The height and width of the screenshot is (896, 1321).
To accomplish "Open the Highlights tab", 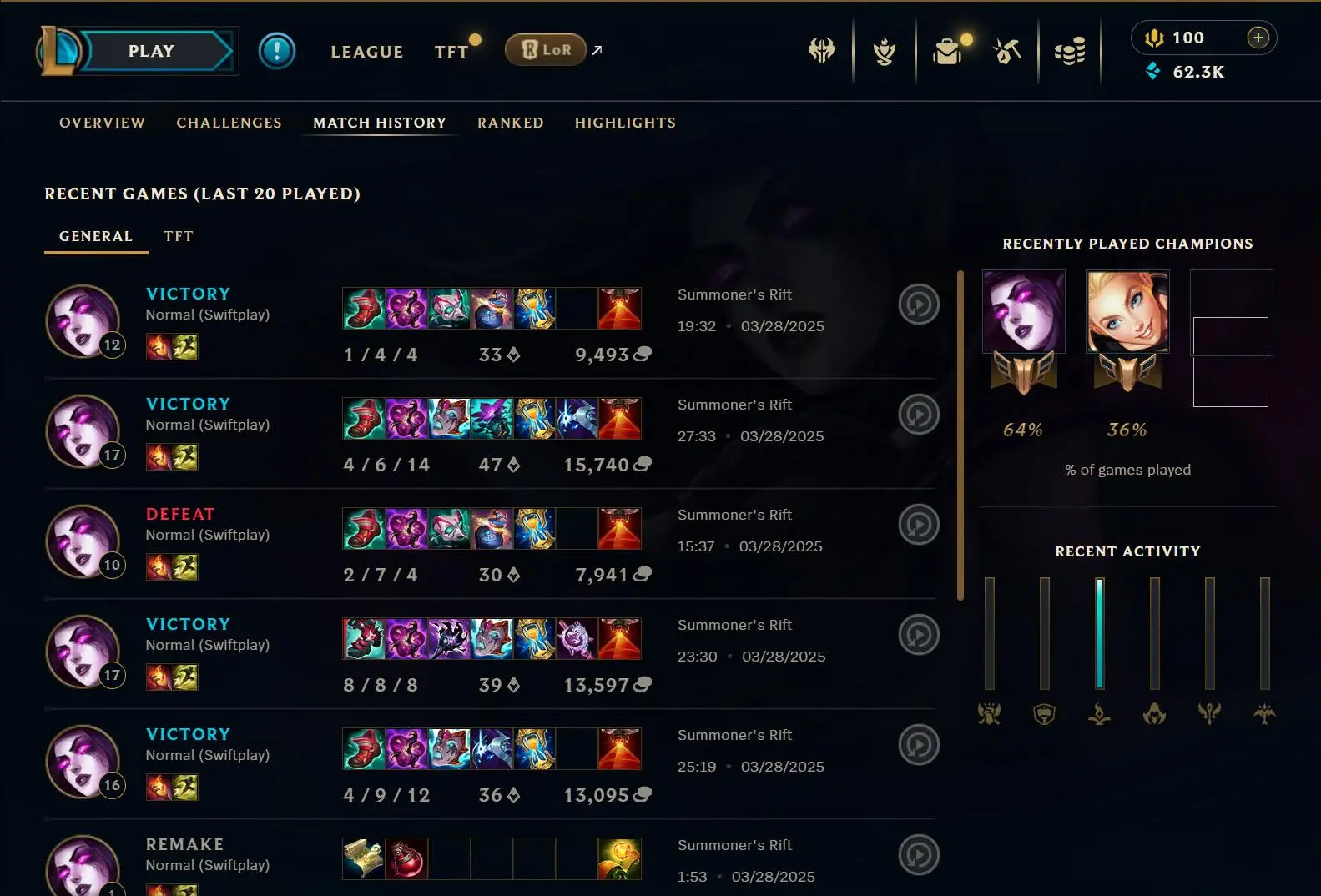I will 625,123.
